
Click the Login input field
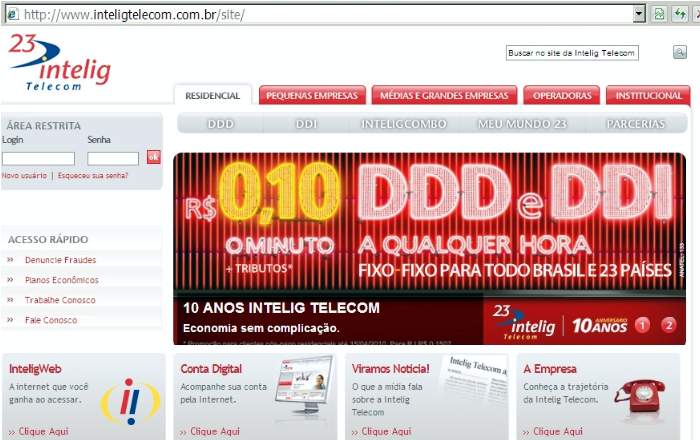click(38, 158)
